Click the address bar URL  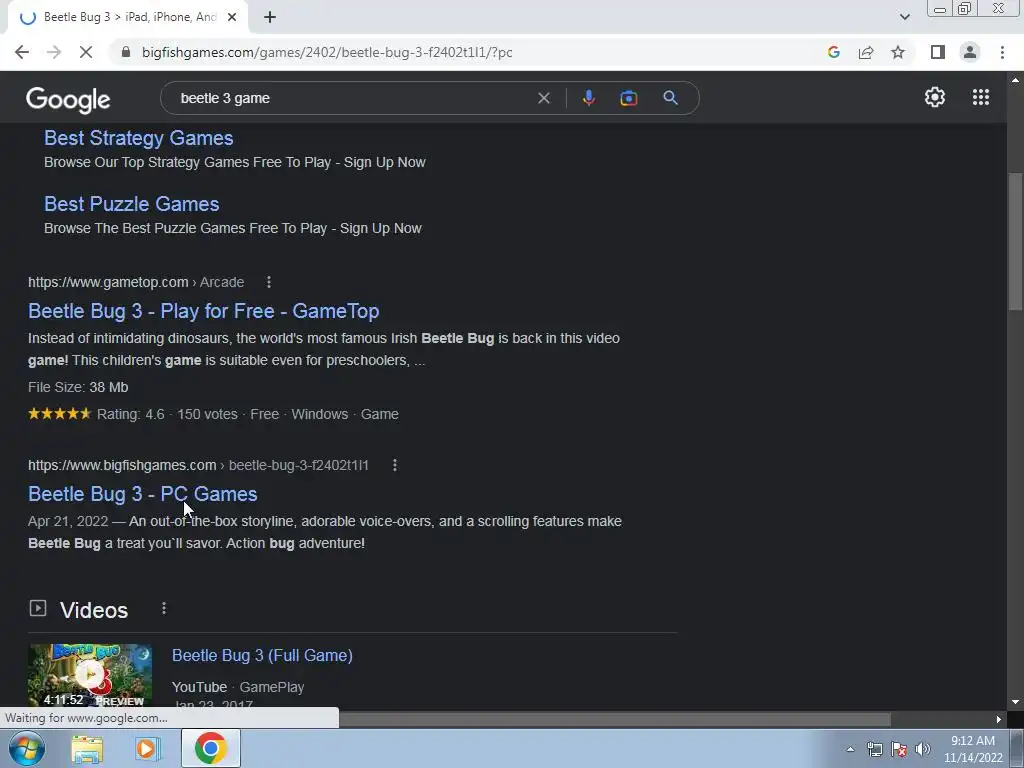point(327,52)
